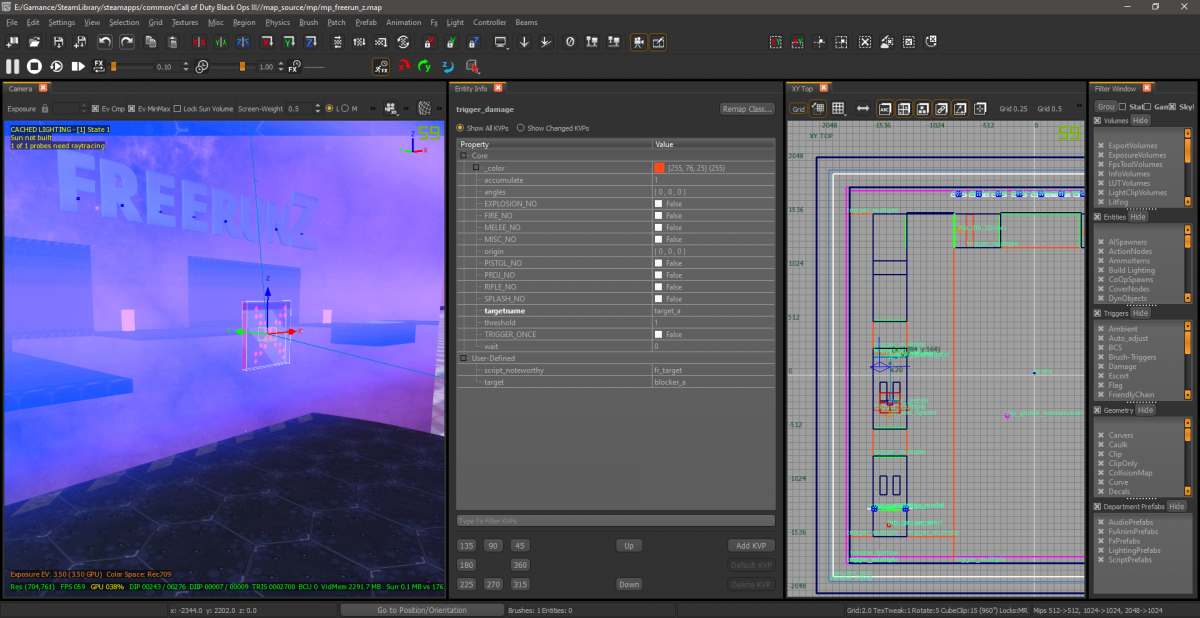This screenshot has width=1200, height=618.
Task: Open the _color swatch for trigger_damage
Action: tap(660, 168)
